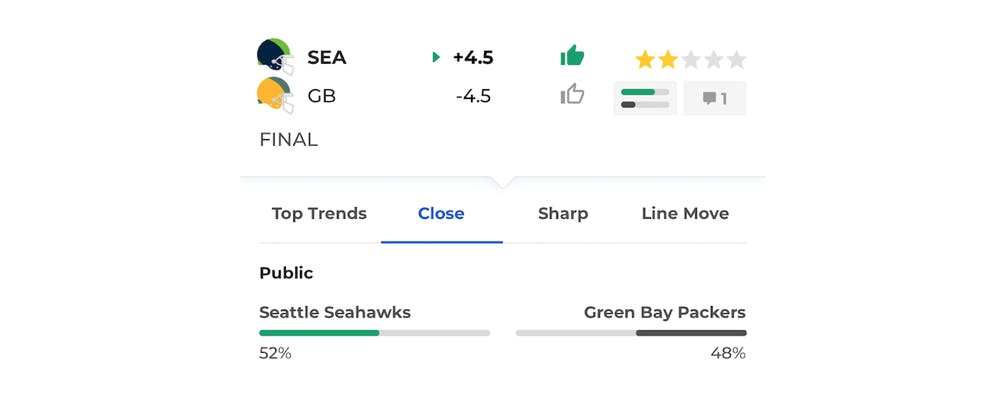Click the Green Bay Packers helmet icon
The height and width of the screenshot is (400, 992).
tap(274, 96)
